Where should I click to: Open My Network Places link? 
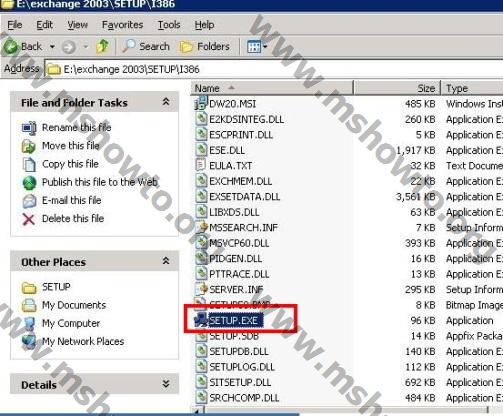pyautogui.click(x=83, y=341)
